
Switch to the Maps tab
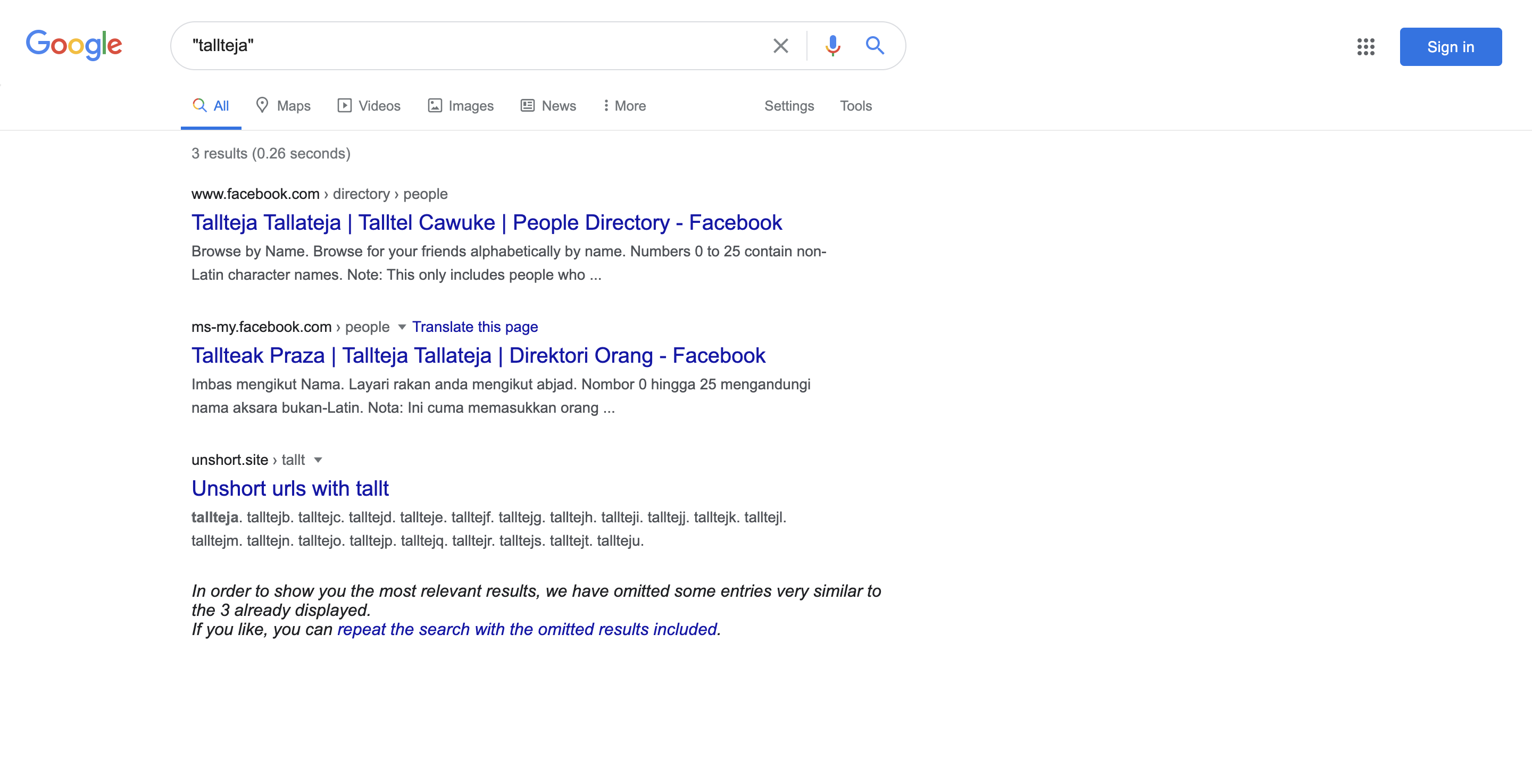(x=283, y=106)
